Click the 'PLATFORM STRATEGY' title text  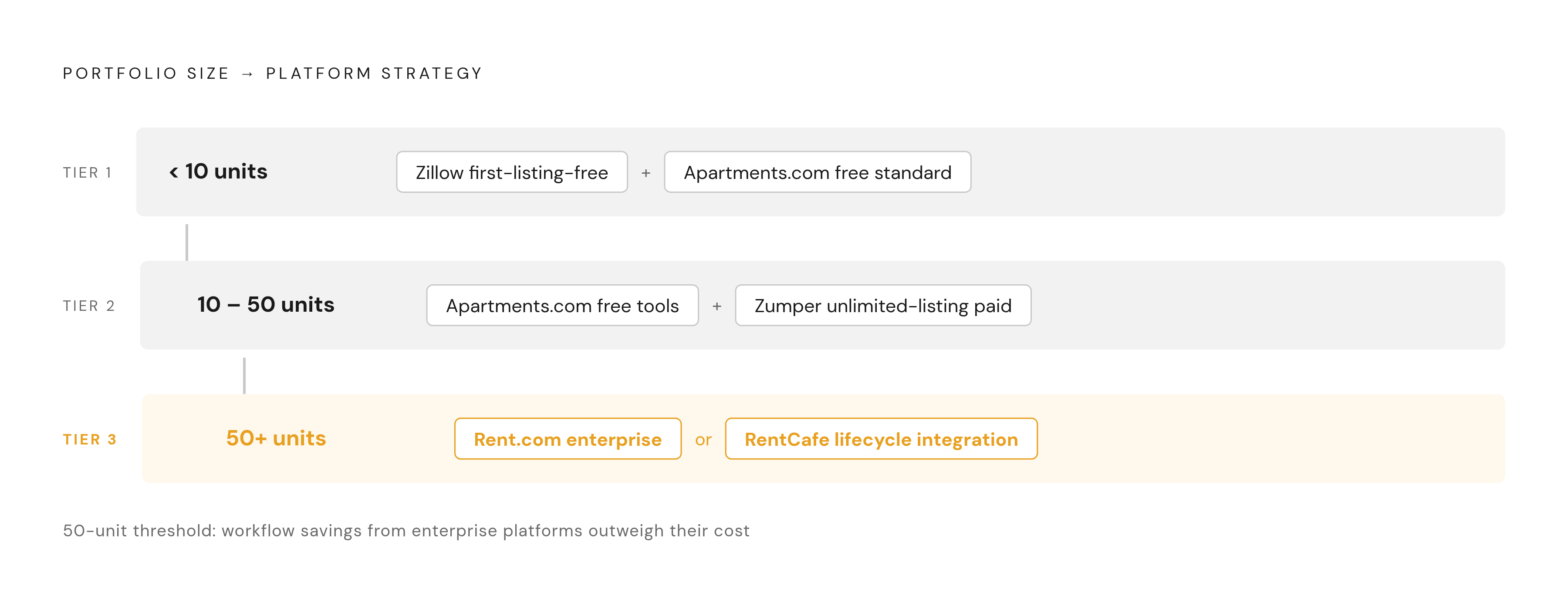point(374,74)
